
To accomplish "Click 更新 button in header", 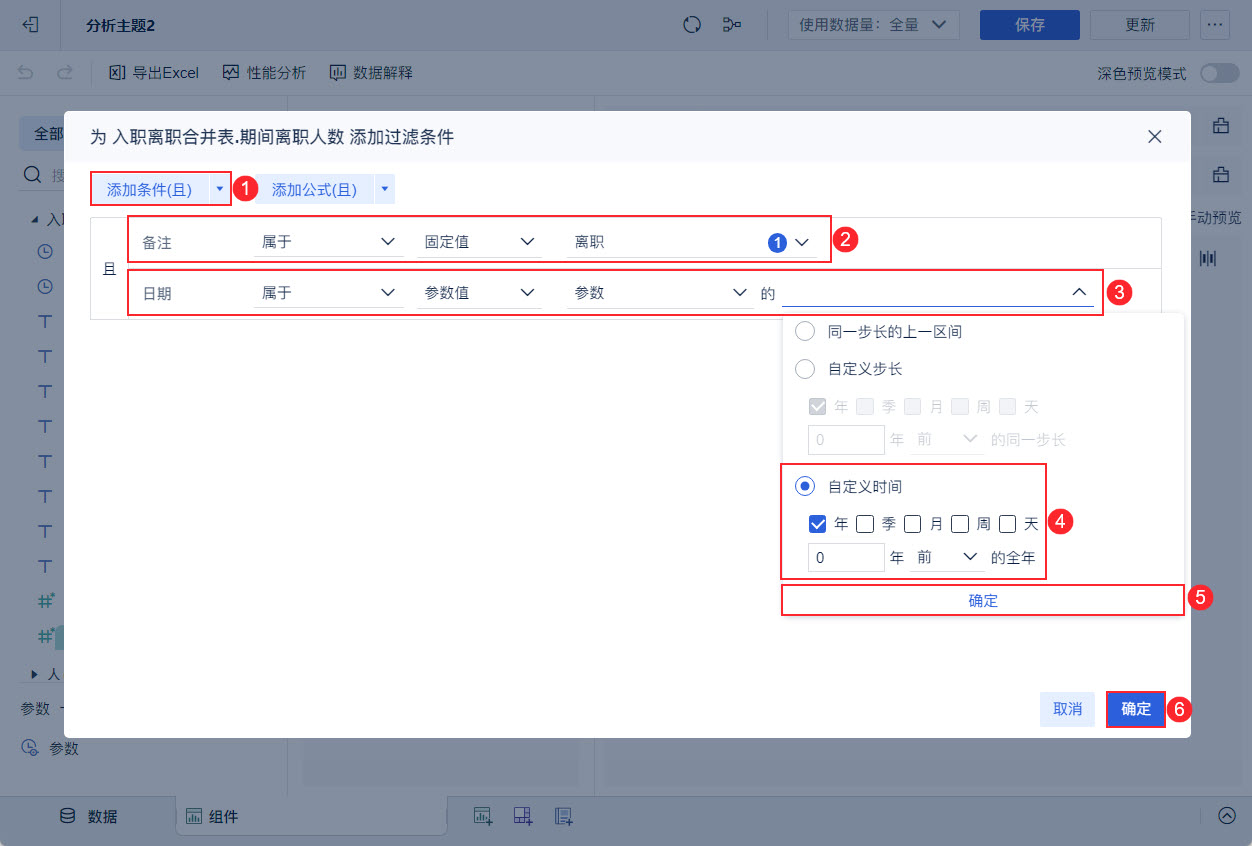I will pyautogui.click(x=1140, y=25).
